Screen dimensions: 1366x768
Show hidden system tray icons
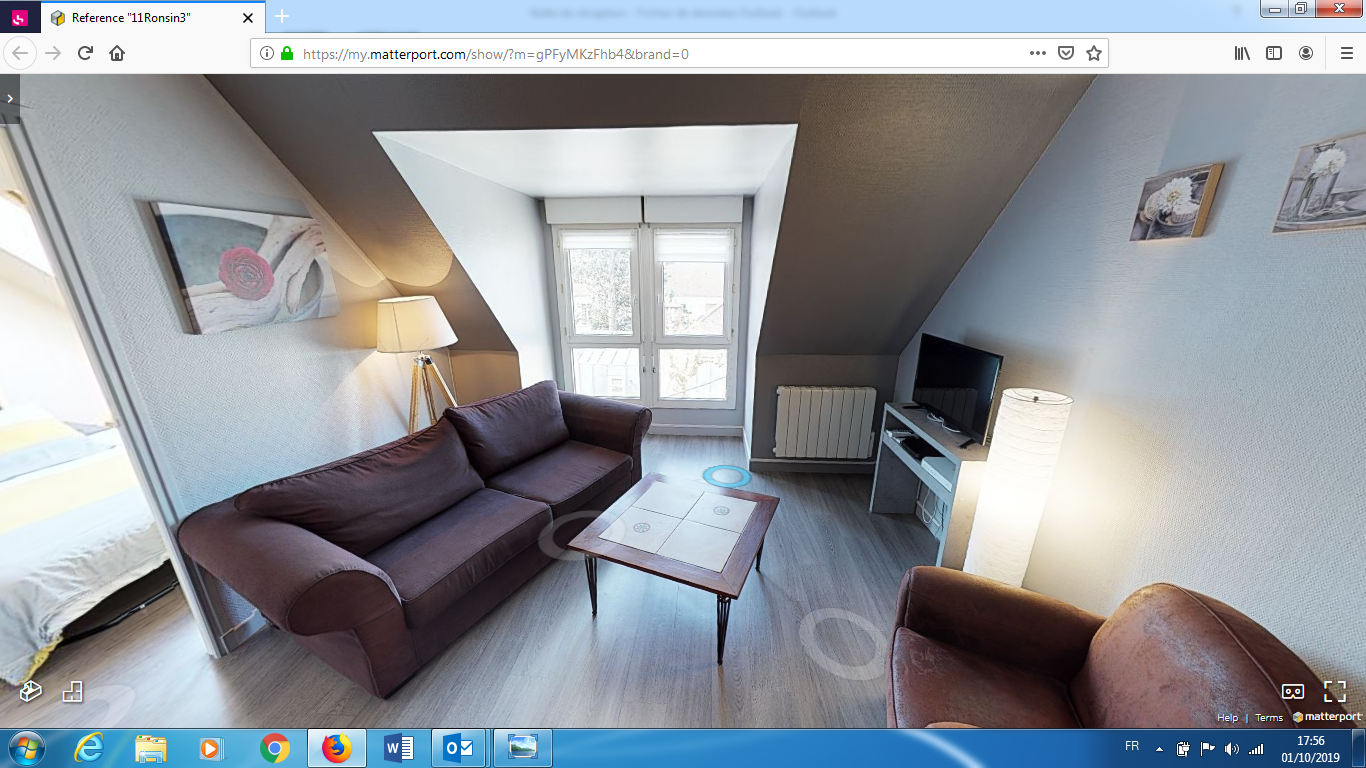pos(1161,748)
